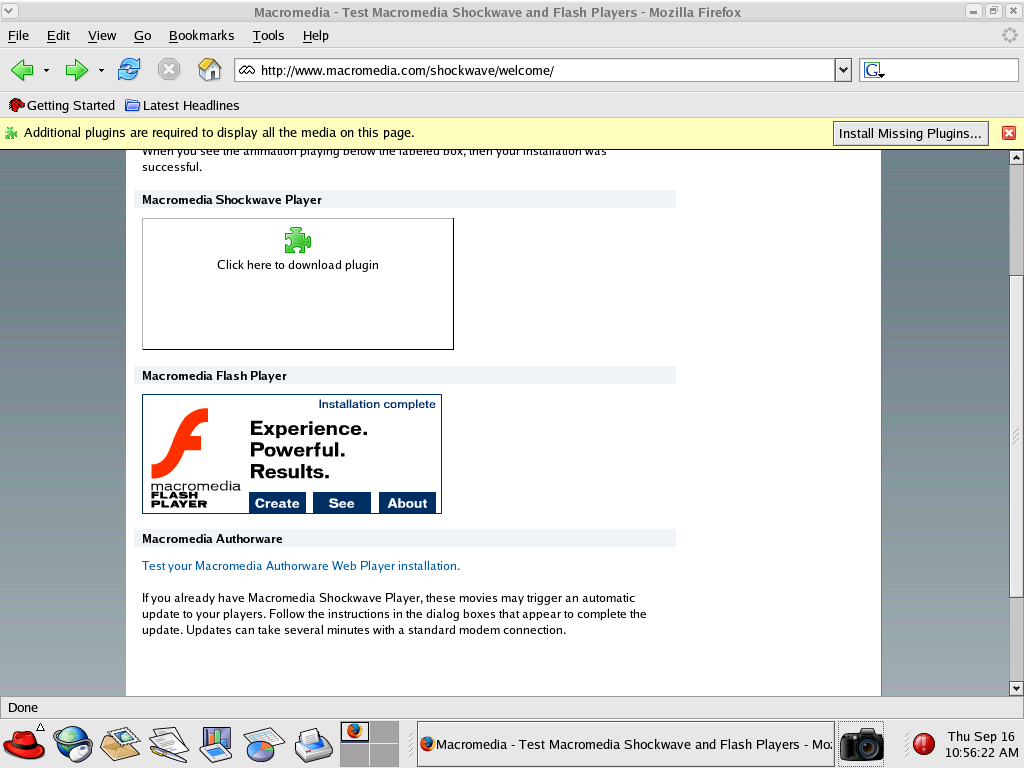Open the Red Hat main menu
The width and height of the screenshot is (1024, 768).
click(x=24, y=744)
